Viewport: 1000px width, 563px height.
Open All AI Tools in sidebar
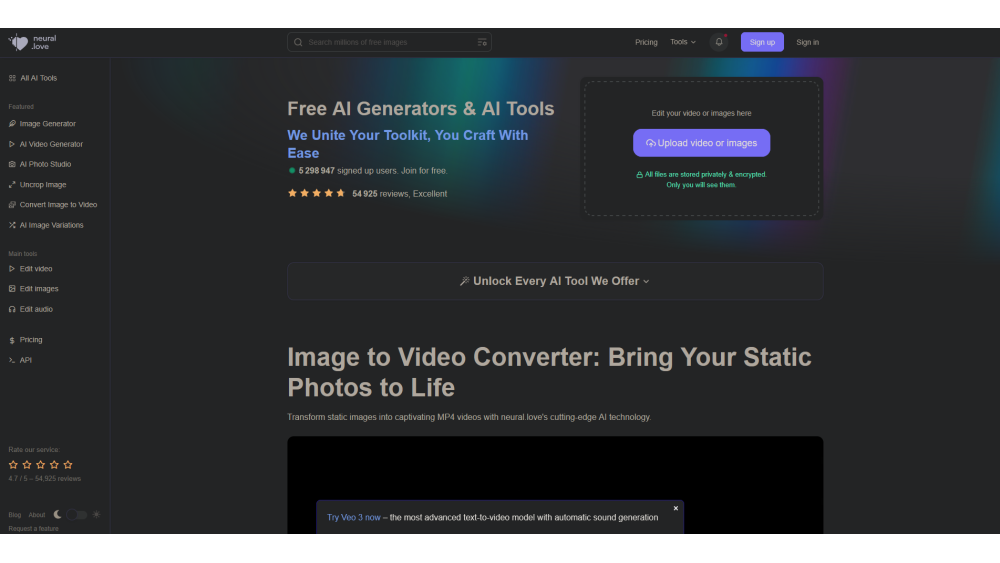38,78
